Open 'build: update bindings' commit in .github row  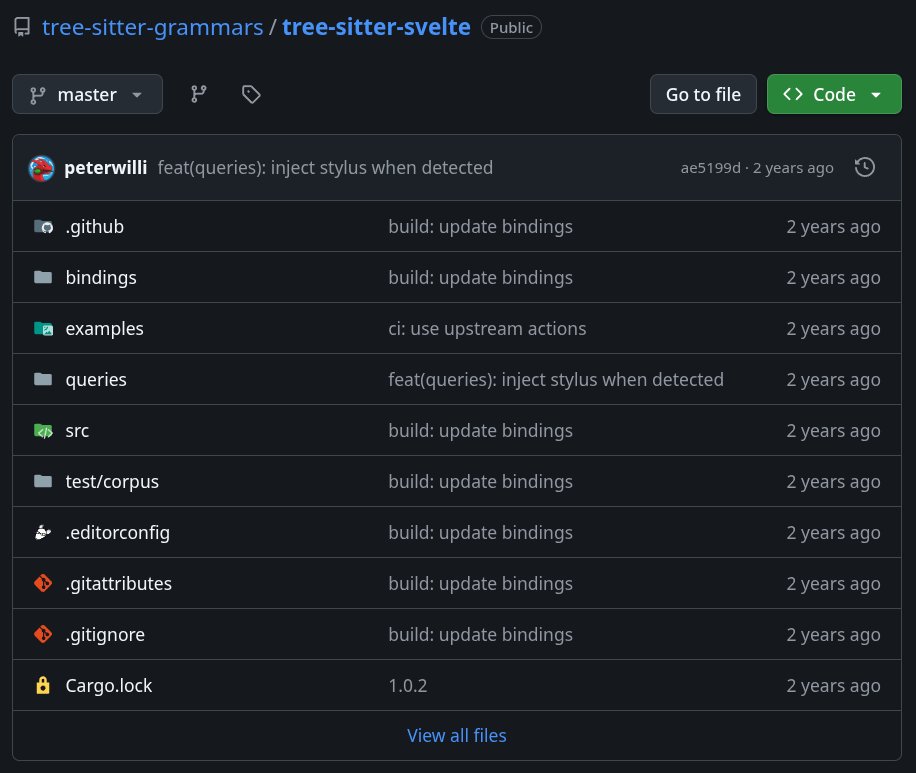click(x=481, y=227)
